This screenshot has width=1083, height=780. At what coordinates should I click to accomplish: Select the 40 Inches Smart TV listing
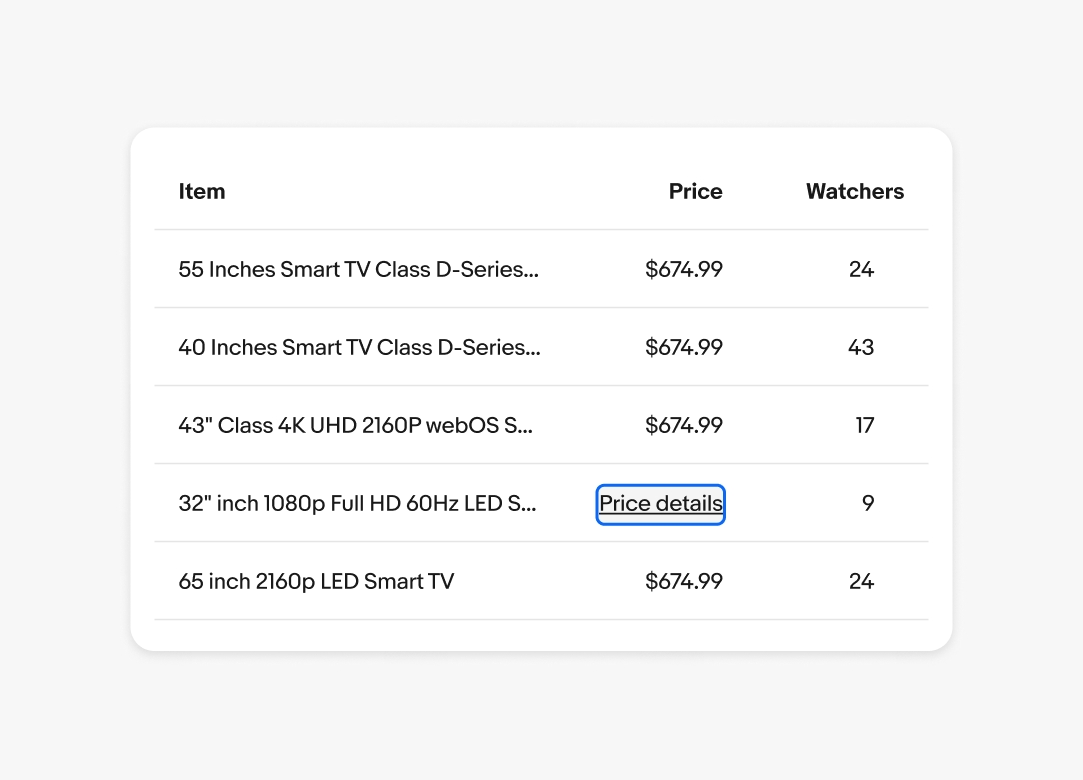click(x=360, y=347)
